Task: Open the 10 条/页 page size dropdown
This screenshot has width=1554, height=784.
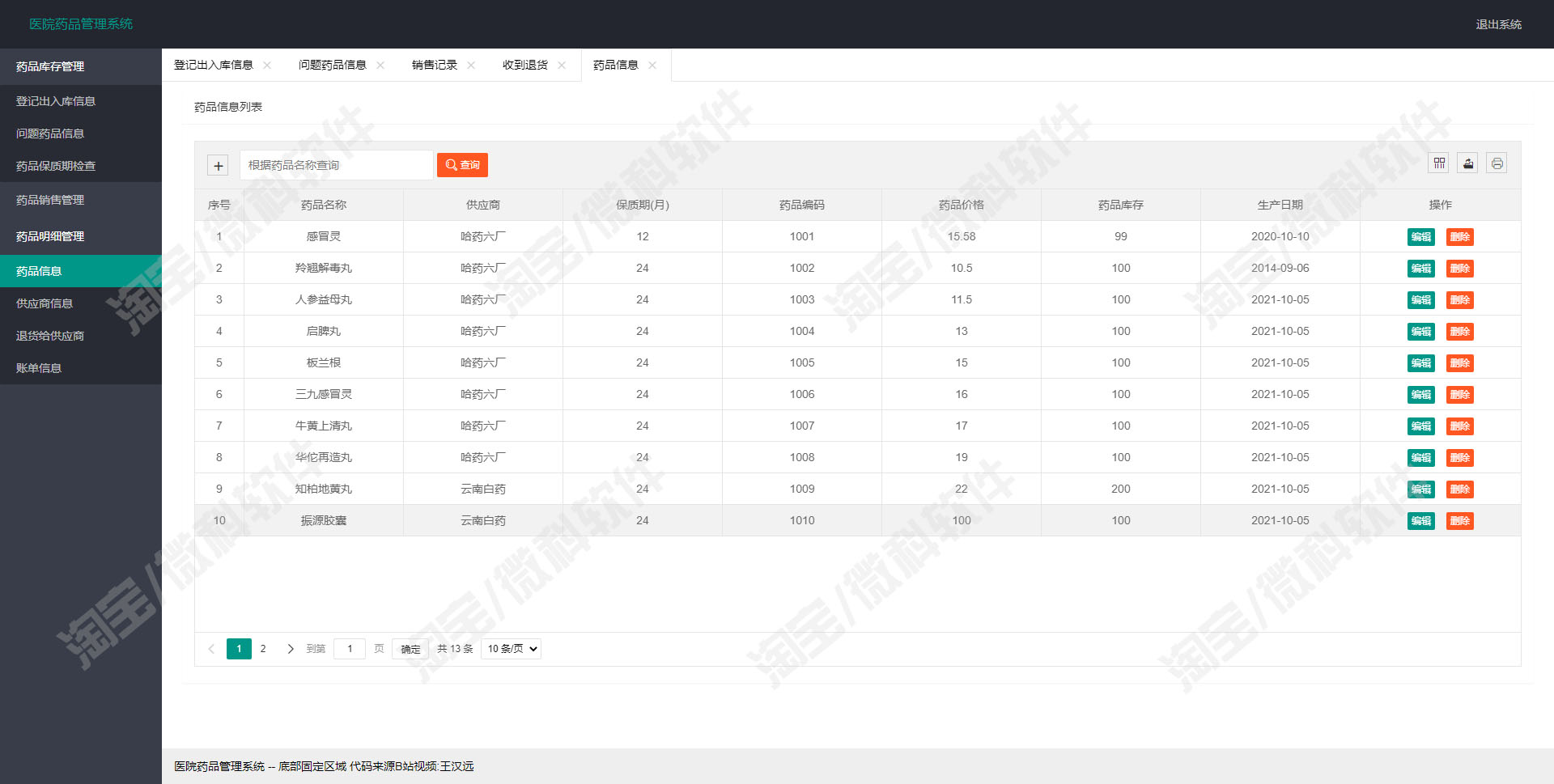Action: click(x=511, y=649)
